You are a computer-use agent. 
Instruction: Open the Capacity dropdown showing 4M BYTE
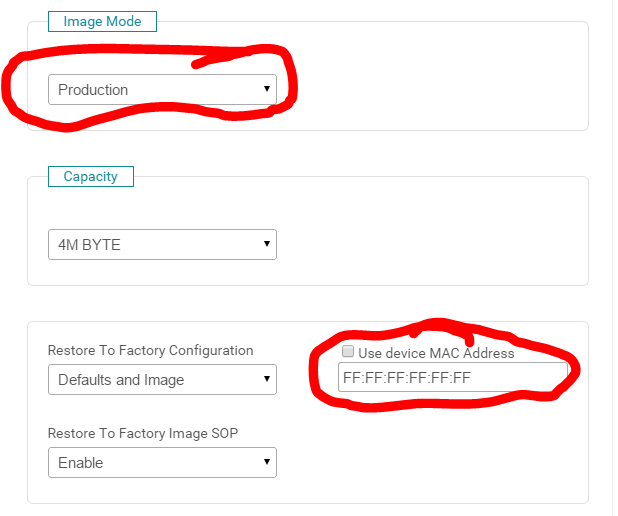click(162, 244)
